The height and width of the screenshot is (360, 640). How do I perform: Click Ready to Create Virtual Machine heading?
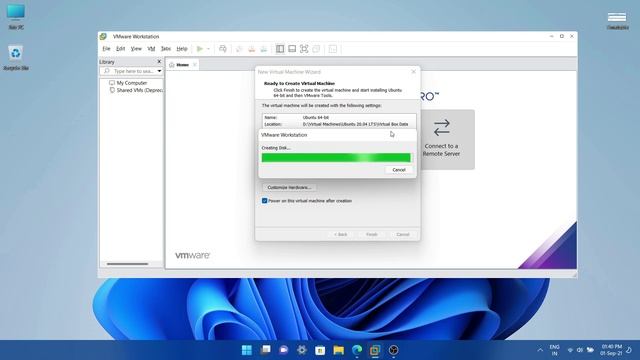(299, 83)
